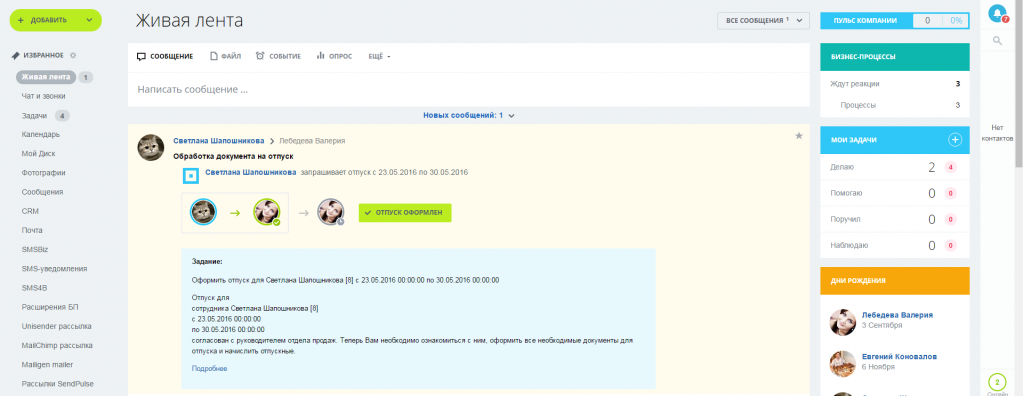Click the Online contacts counter circle
Screen dimensions: 1023x396
point(997,382)
